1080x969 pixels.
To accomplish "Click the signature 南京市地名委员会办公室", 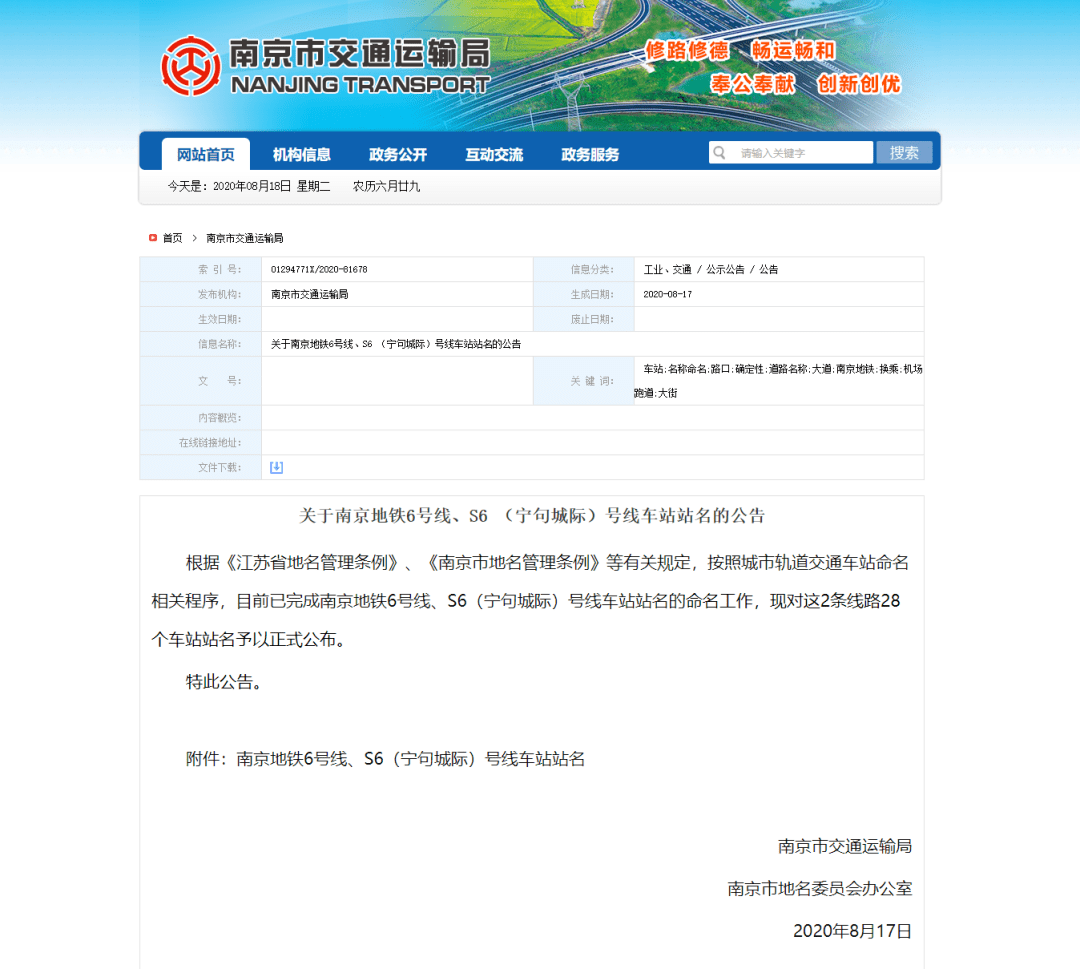I will 820,888.
